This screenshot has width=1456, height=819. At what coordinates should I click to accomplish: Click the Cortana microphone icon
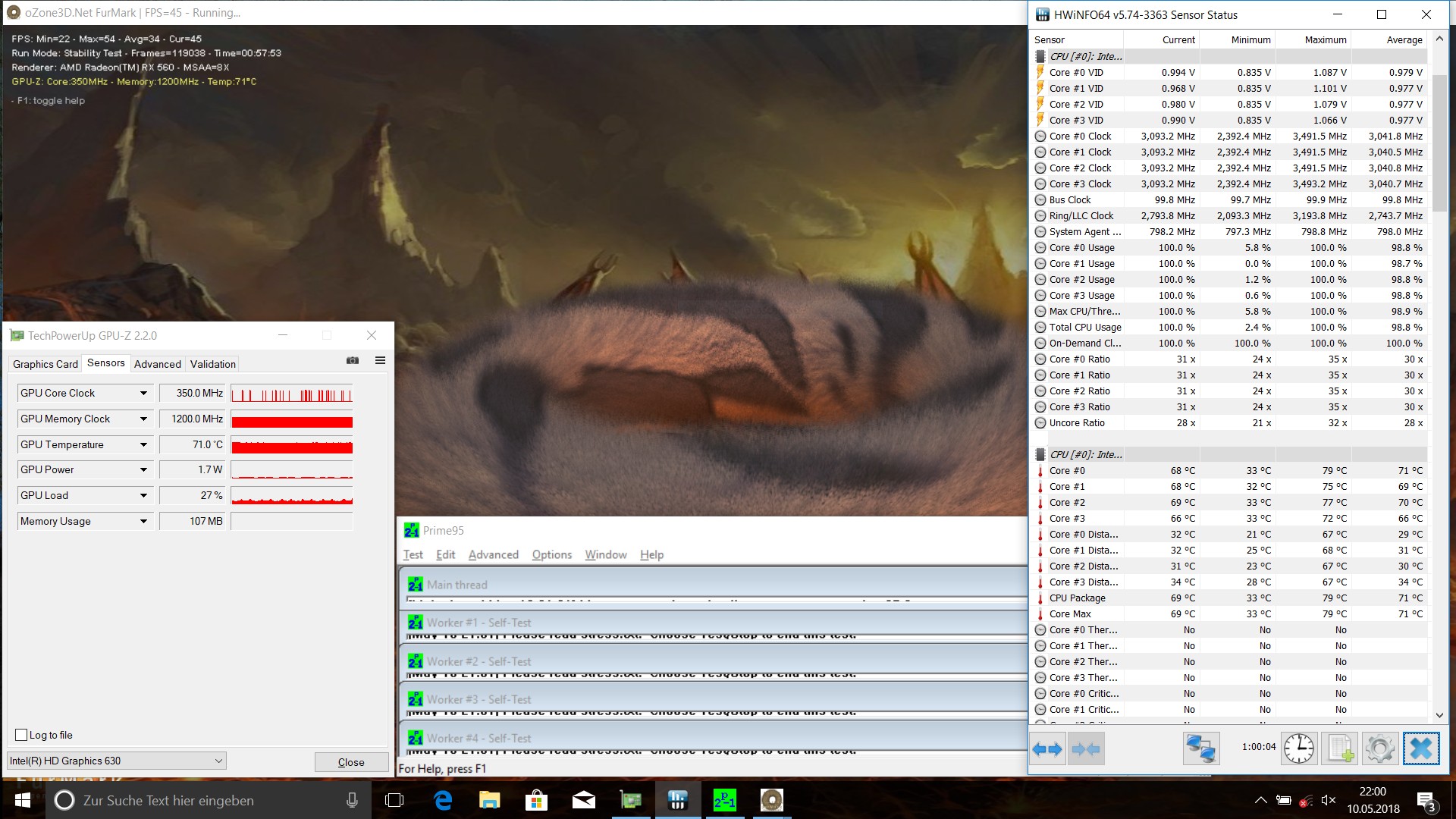tap(352, 800)
